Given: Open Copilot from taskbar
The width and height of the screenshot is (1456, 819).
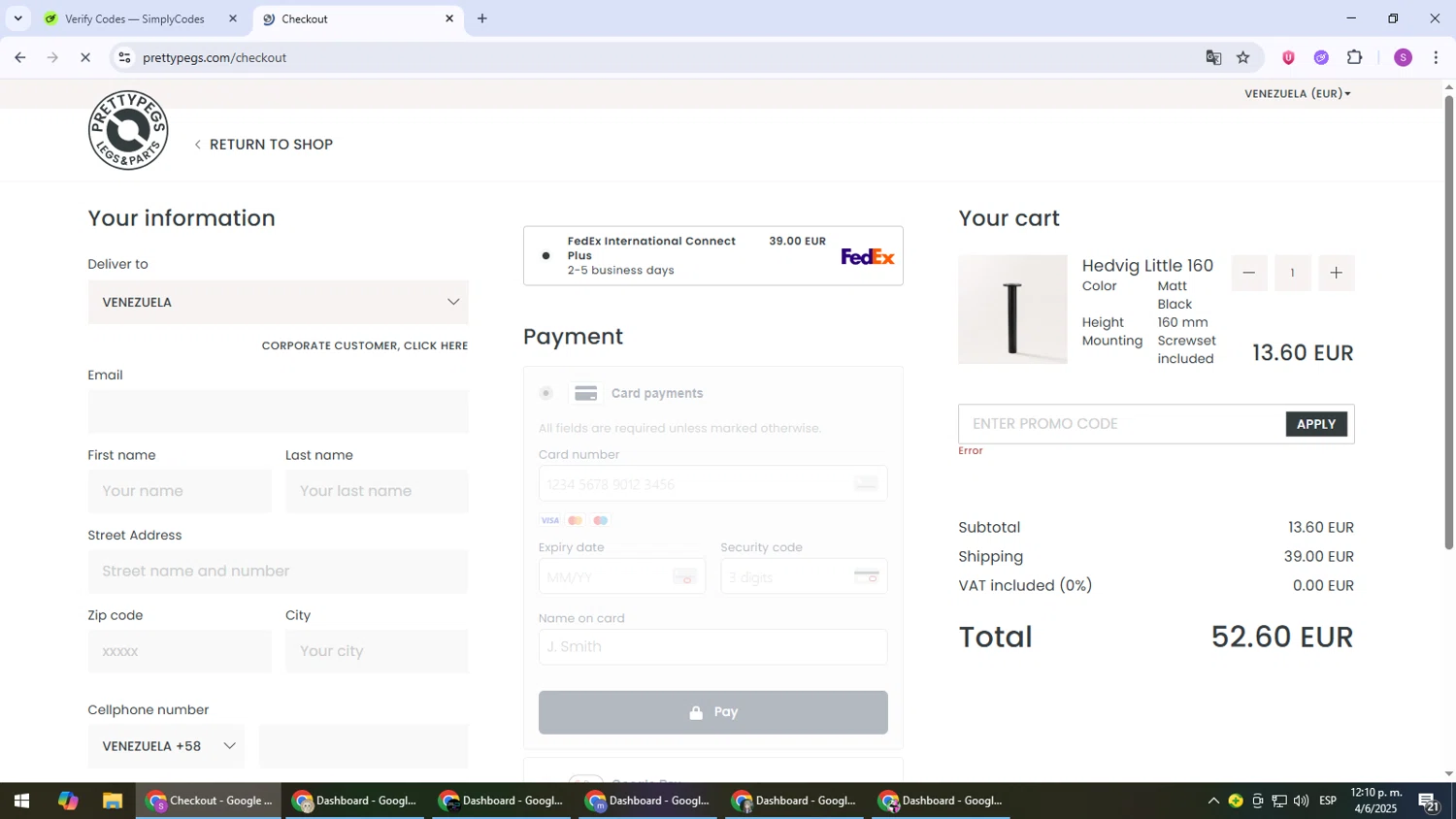Looking at the screenshot, I should [x=67, y=801].
